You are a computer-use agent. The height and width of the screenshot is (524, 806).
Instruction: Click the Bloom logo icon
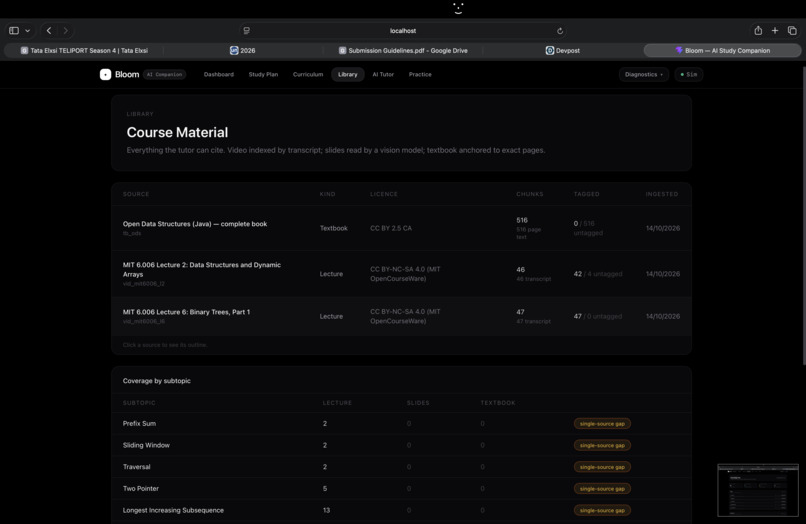click(105, 75)
